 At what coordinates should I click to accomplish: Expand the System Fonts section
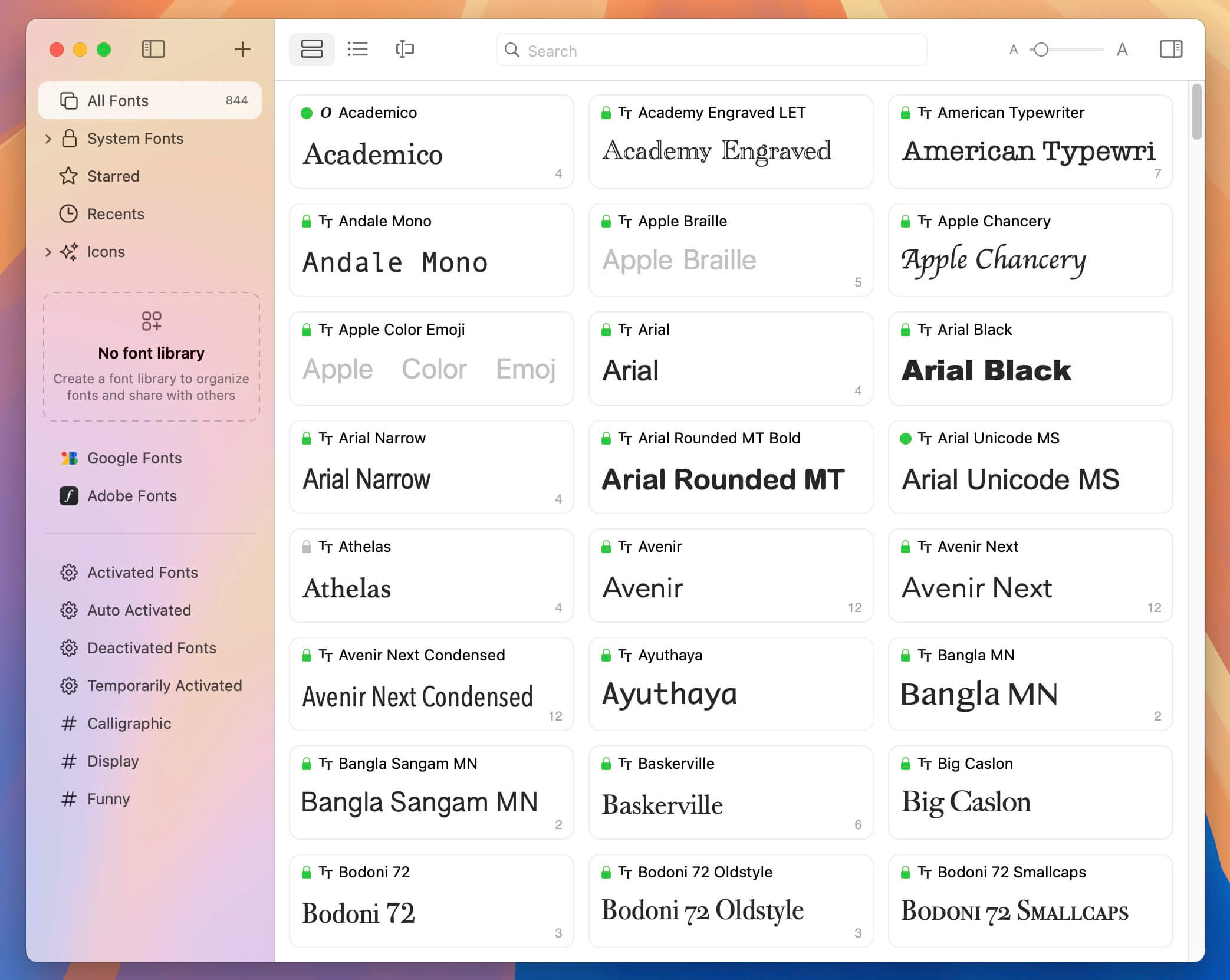[x=48, y=139]
